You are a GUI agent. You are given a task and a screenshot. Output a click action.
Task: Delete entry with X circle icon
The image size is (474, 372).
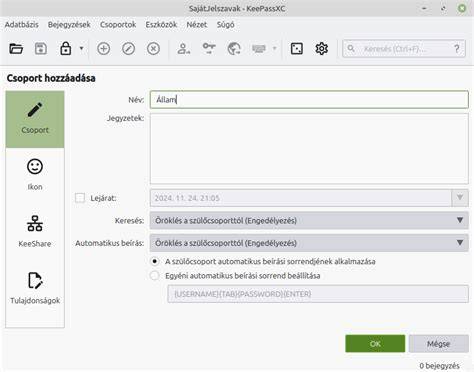pos(153,49)
